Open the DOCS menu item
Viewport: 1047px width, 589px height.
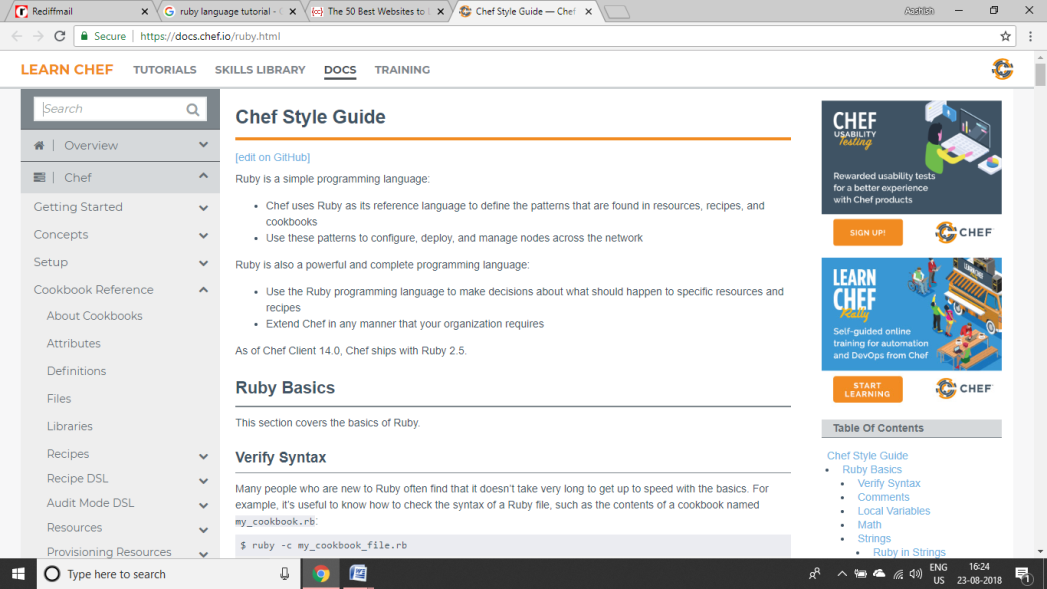pyautogui.click(x=340, y=69)
